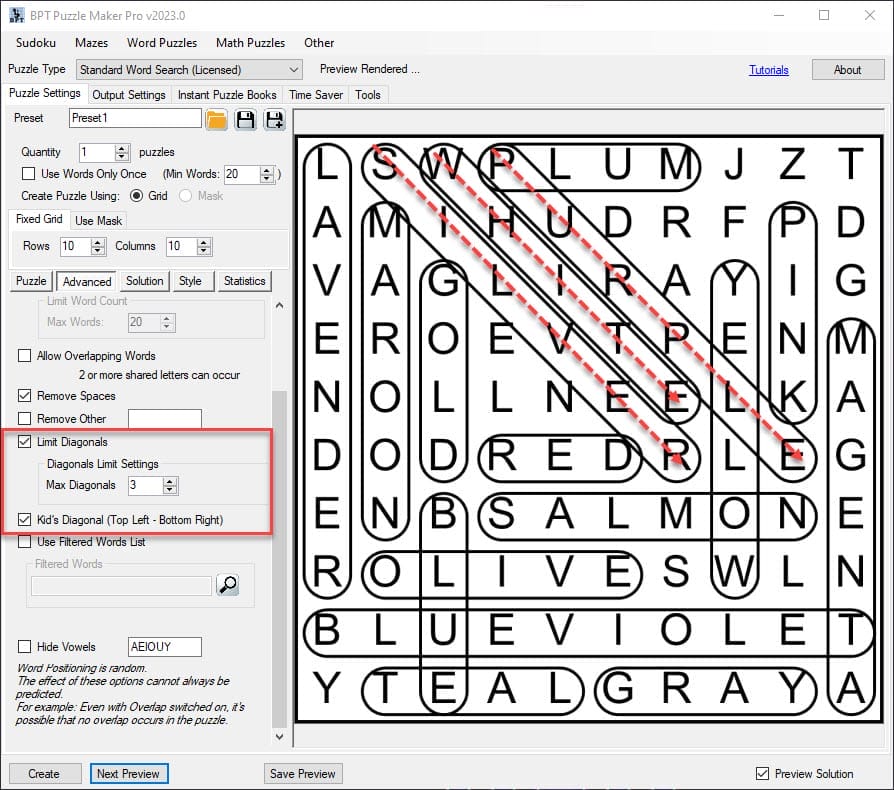Image resolution: width=894 pixels, height=790 pixels.
Task: Uncheck the Limit Diagonals checkbox
Action: (25, 442)
